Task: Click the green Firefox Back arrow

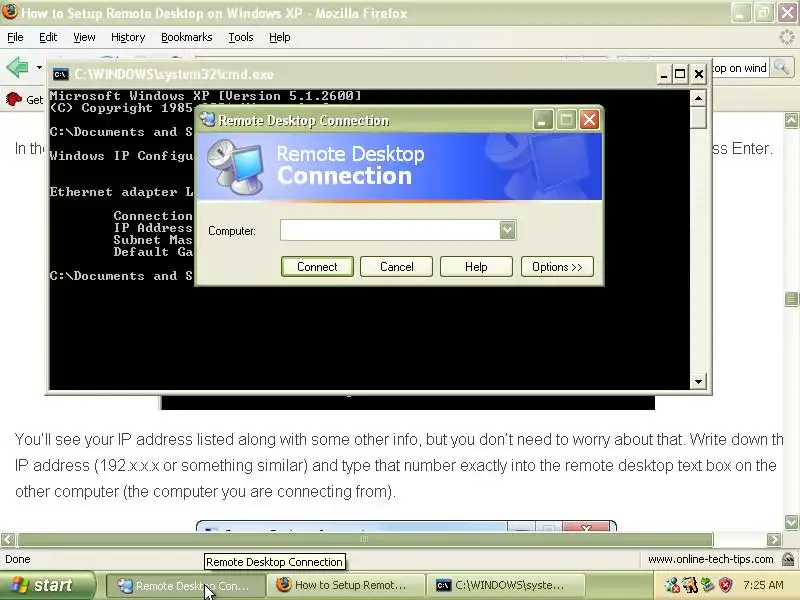Action: 17,67
